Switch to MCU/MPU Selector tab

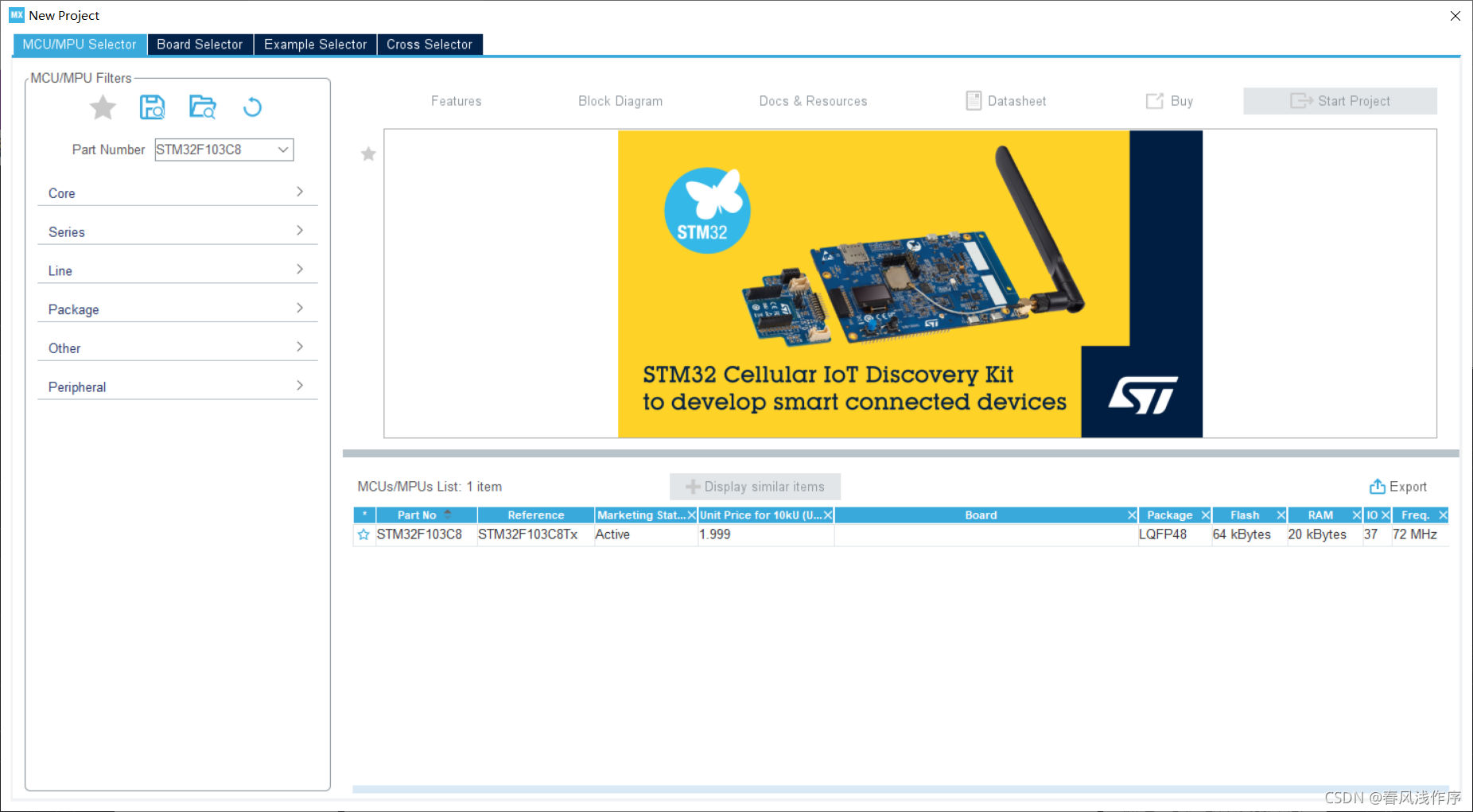(x=80, y=45)
